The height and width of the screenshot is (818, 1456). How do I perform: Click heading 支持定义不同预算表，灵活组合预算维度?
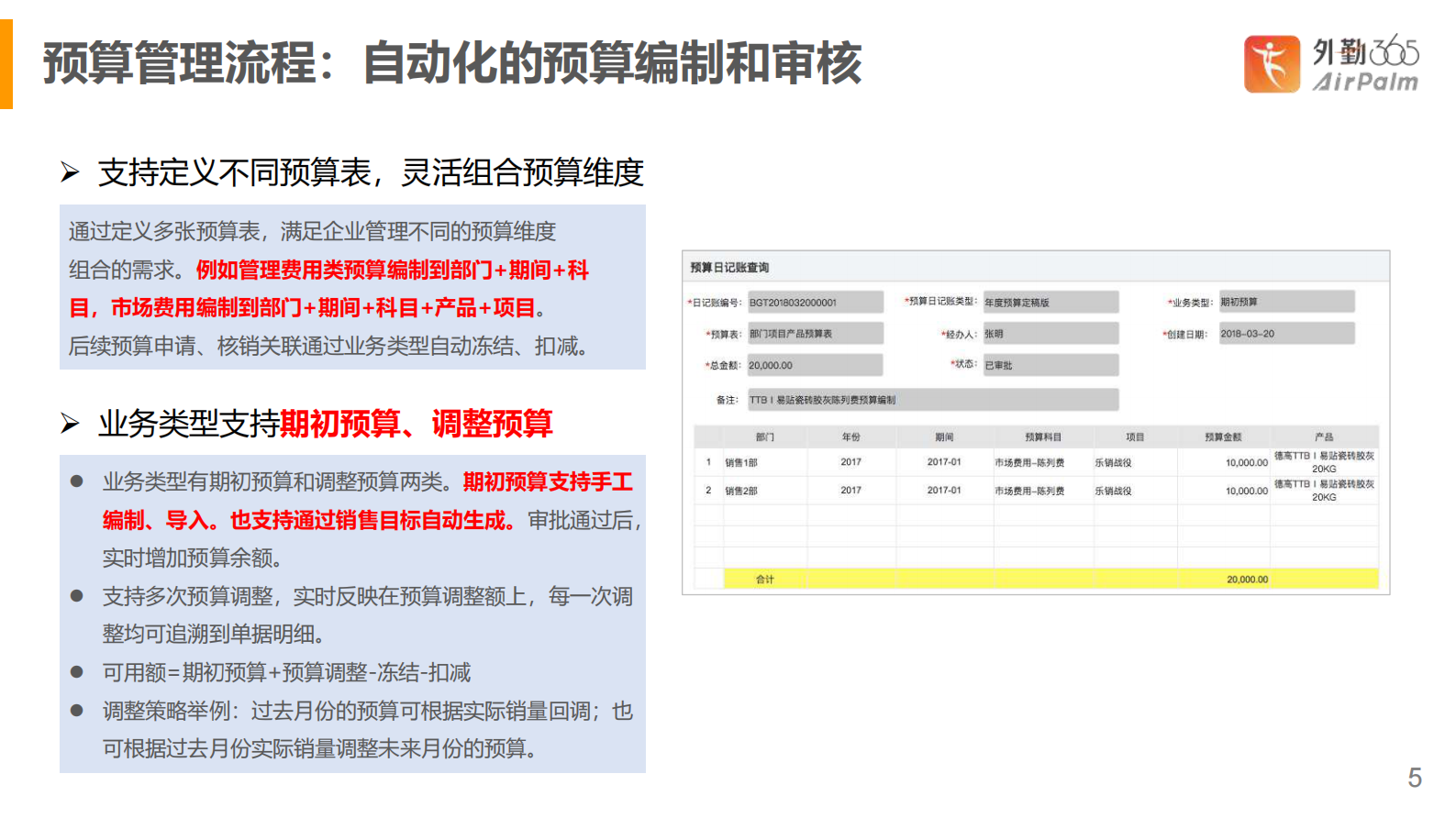click(371, 172)
